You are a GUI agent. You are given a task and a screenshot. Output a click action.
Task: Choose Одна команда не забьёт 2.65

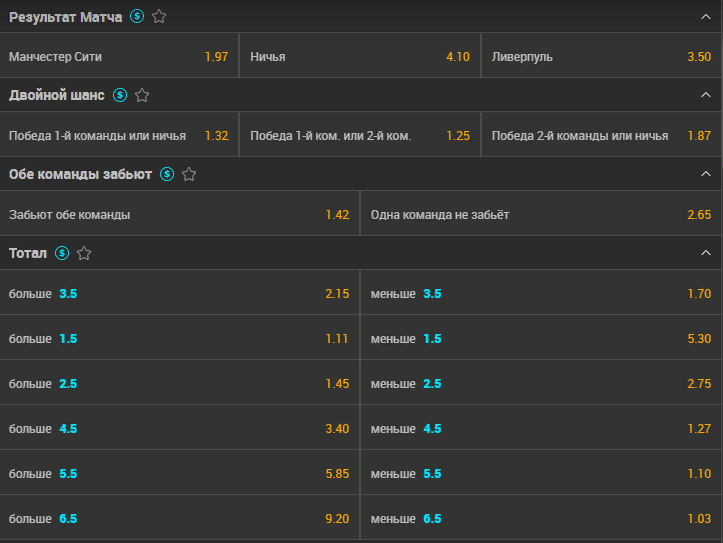(x=541, y=213)
